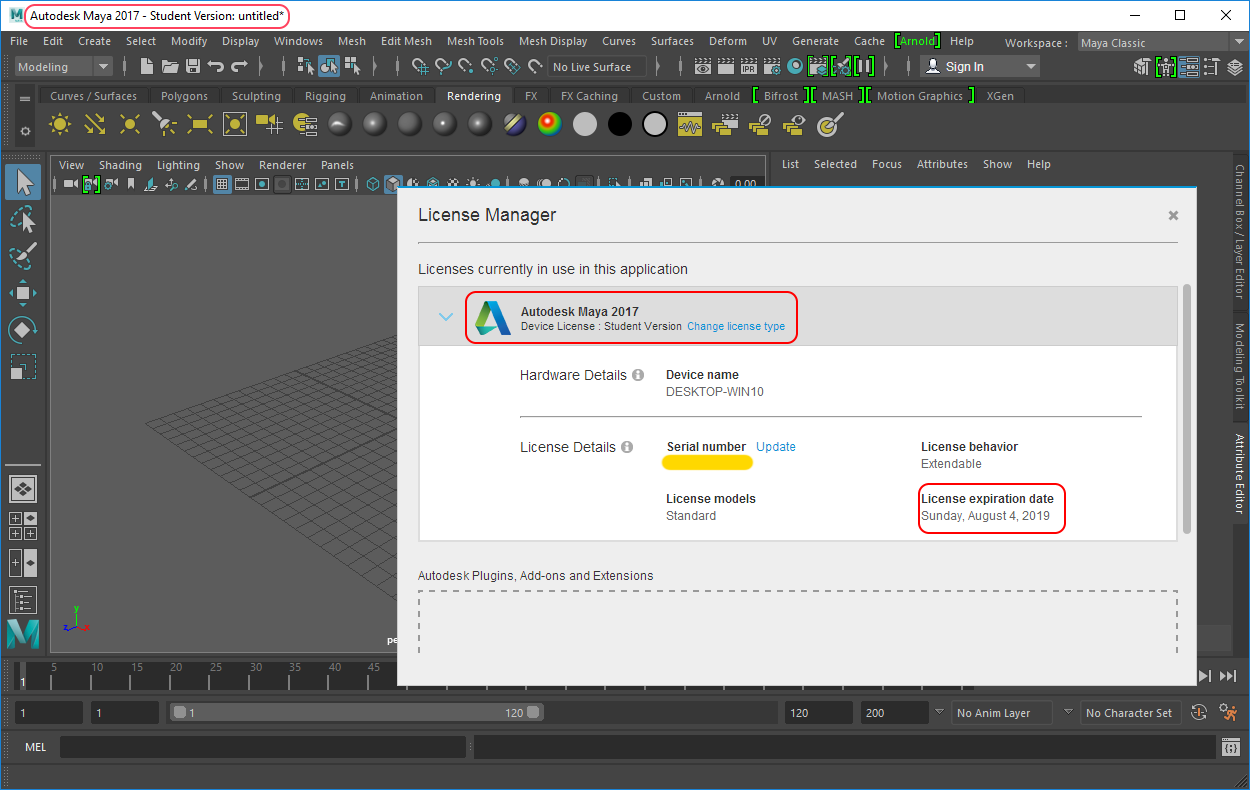Open the Mesh Tools menu

point(475,41)
